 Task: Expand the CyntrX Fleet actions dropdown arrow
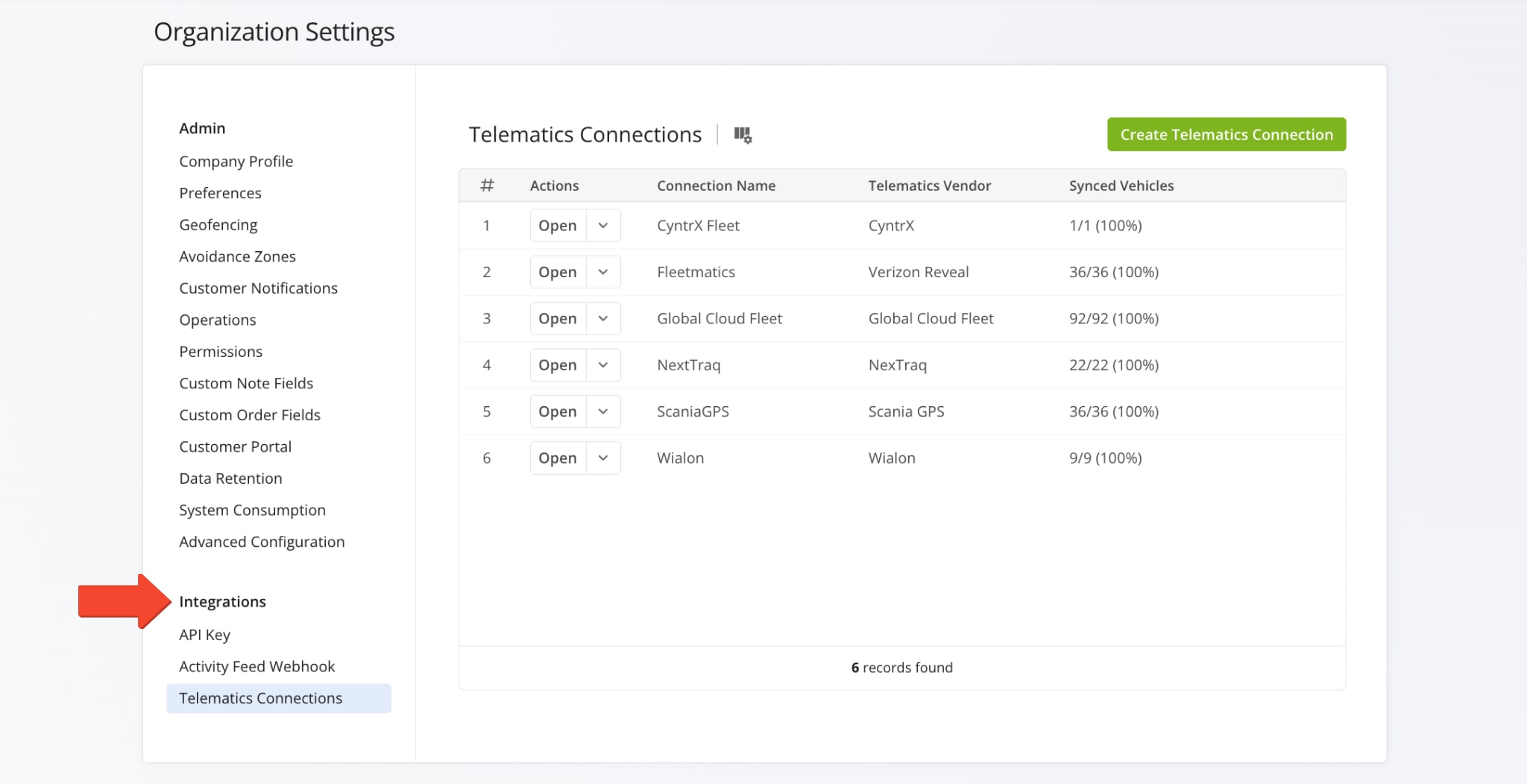[603, 226]
